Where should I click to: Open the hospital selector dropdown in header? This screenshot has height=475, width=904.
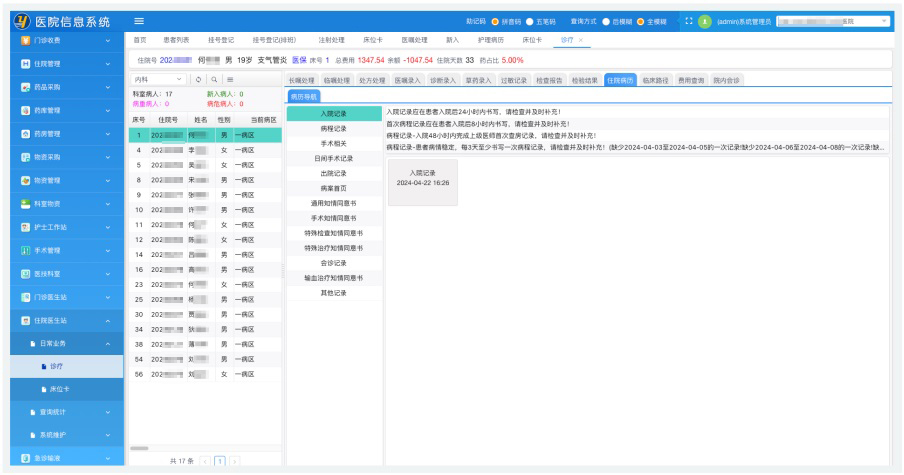(x=833, y=21)
